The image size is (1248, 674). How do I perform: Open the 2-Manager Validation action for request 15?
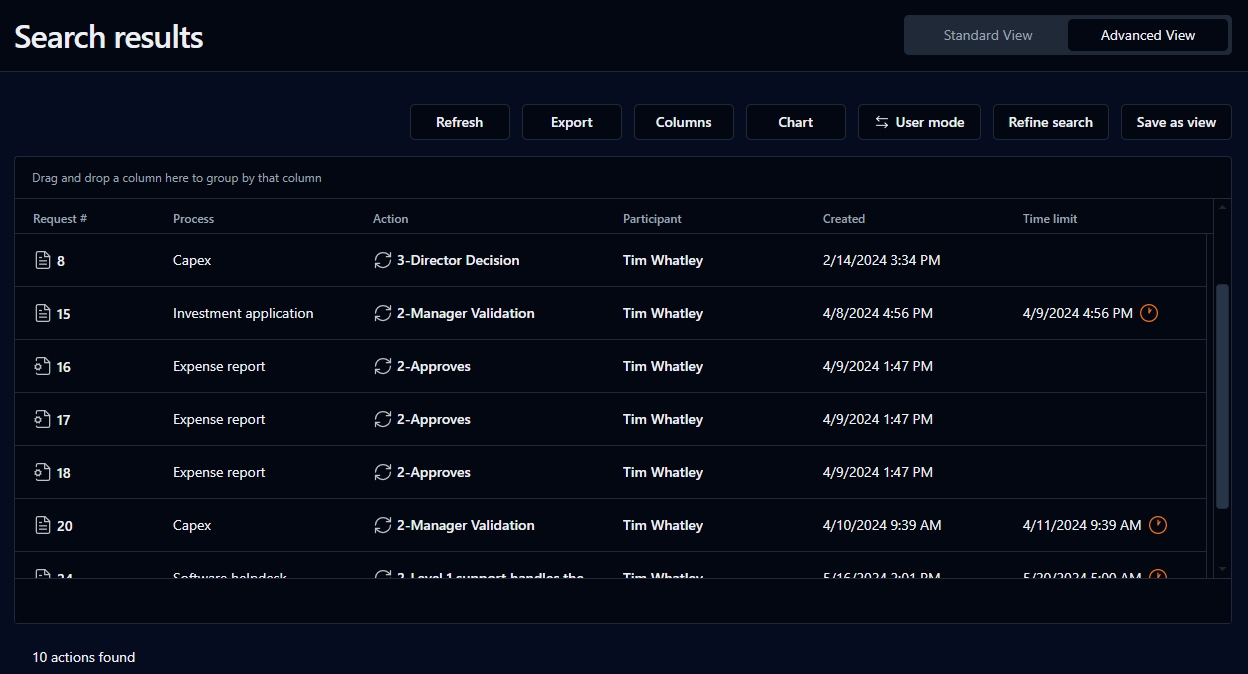pos(465,314)
